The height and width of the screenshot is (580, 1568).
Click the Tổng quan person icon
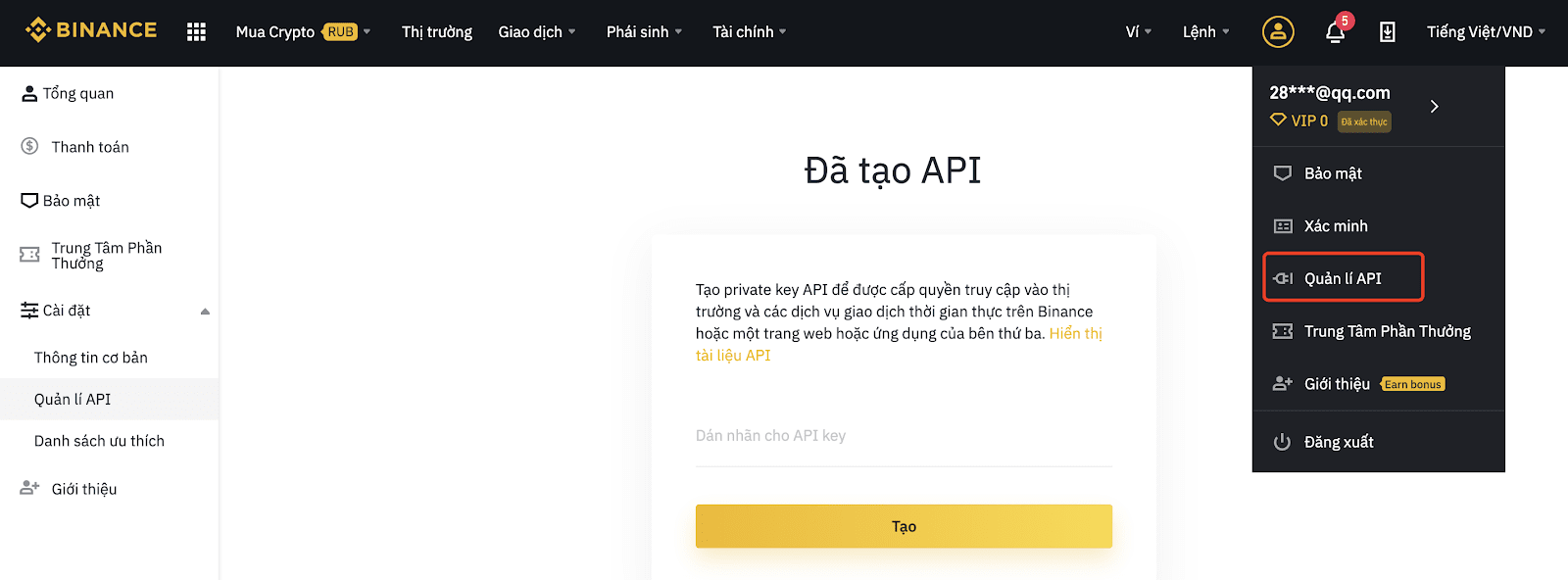click(29, 94)
